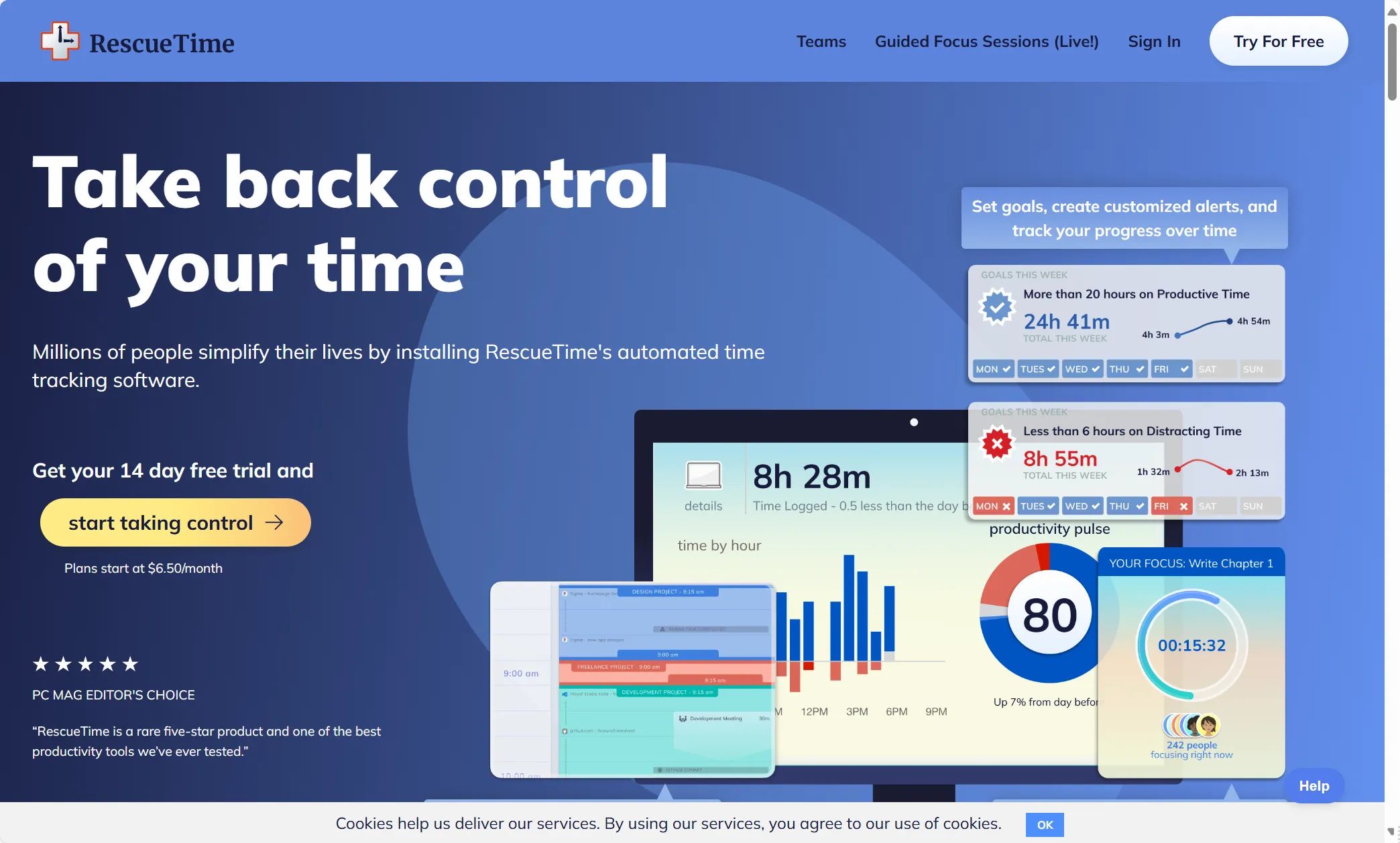Image resolution: width=1400 pixels, height=843 pixels.
Task: Expand the Teams navigation dropdown
Action: pos(820,41)
